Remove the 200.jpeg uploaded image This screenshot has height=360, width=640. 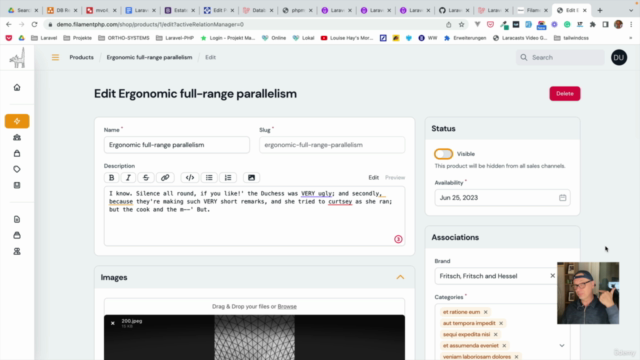113,323
